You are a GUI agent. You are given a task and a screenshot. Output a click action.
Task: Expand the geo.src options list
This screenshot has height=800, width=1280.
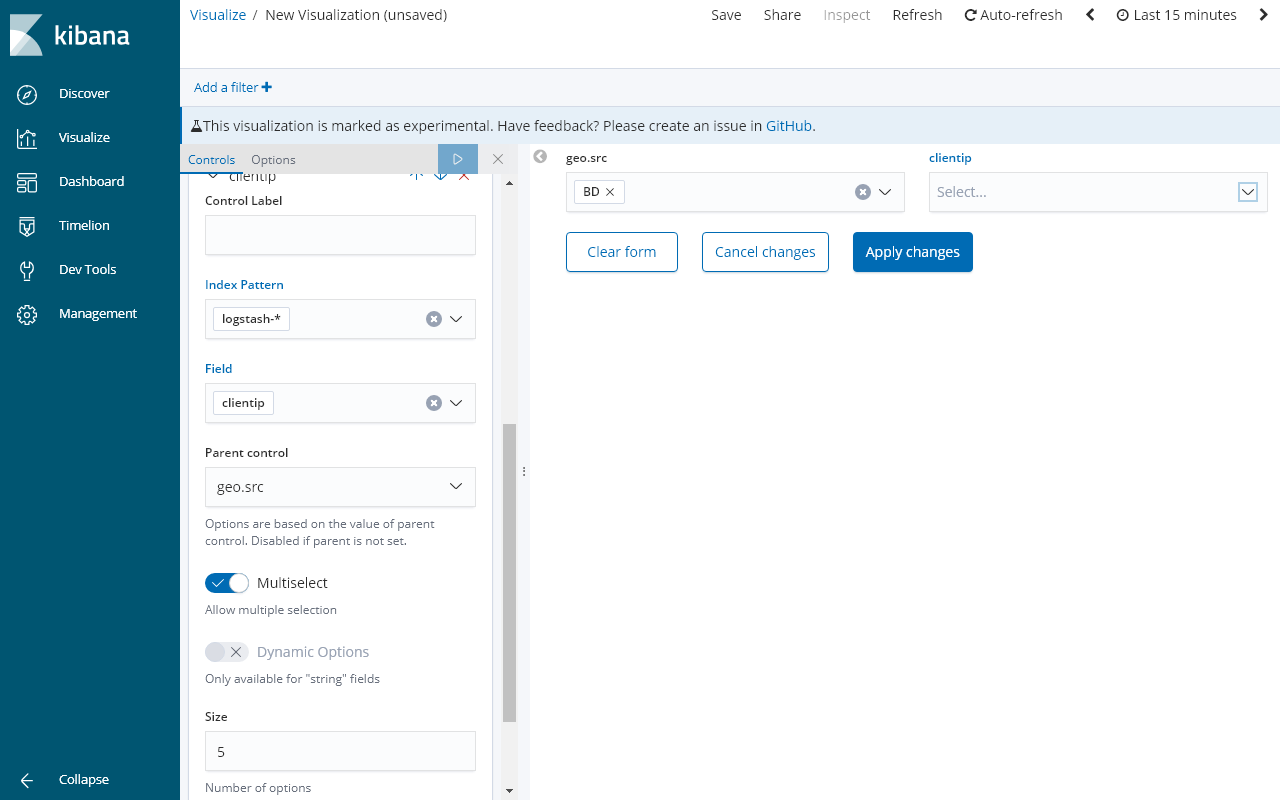click(885, 192)
